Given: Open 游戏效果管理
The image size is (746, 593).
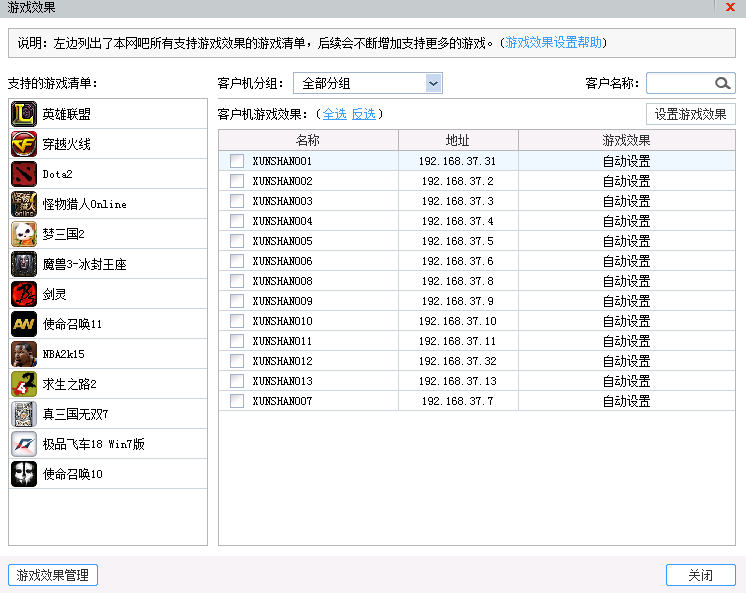Looking at the screenshot, I should click(53, 575).
